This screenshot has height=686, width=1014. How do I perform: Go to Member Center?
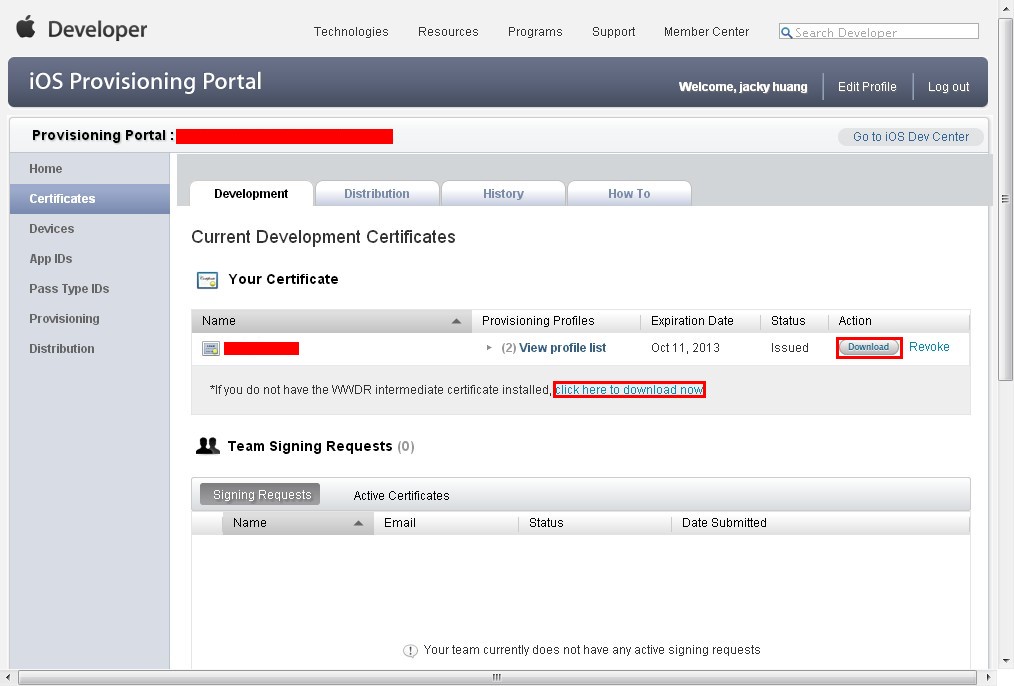[706, 32]
